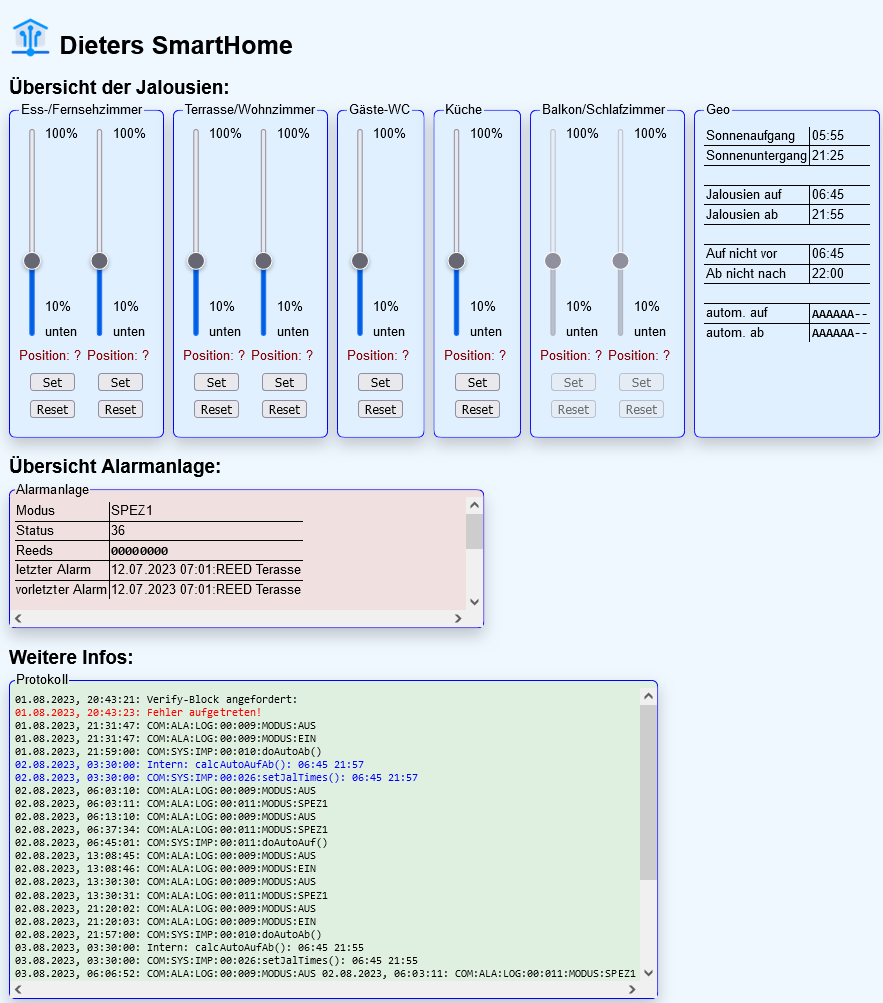The image size is (883, 1003).
Task: Click the Alarmanlage vertical scrollbar thumb
Action: pyautogui.click(x=474, y=531)
